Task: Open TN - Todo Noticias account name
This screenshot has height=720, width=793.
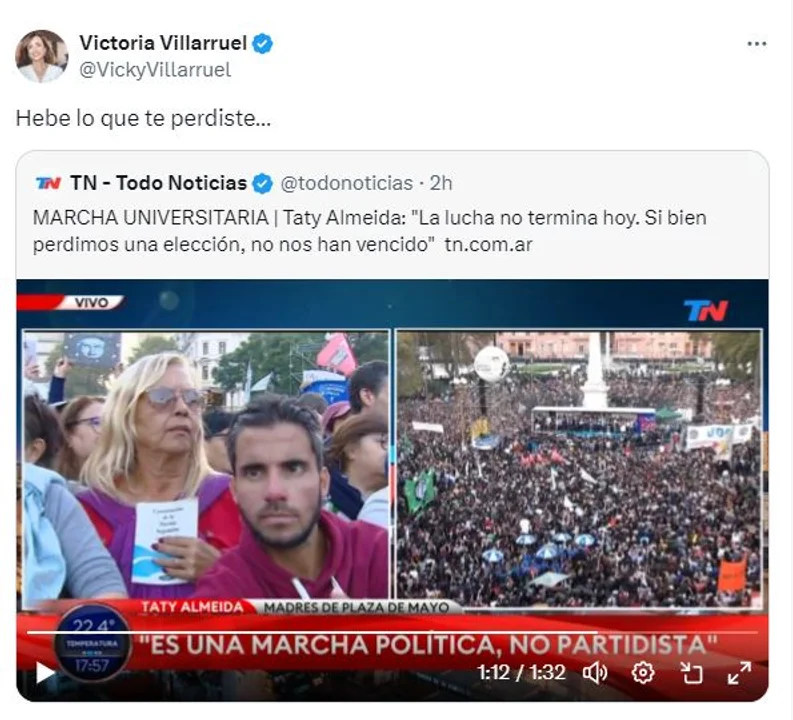Action: click(x=158, y=183)
